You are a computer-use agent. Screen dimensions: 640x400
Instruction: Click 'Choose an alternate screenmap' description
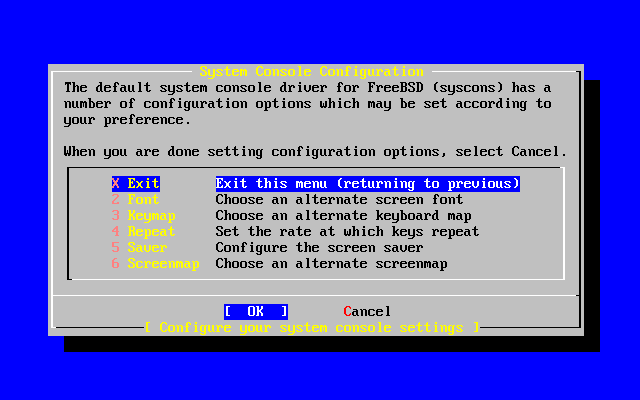(331, 264)
